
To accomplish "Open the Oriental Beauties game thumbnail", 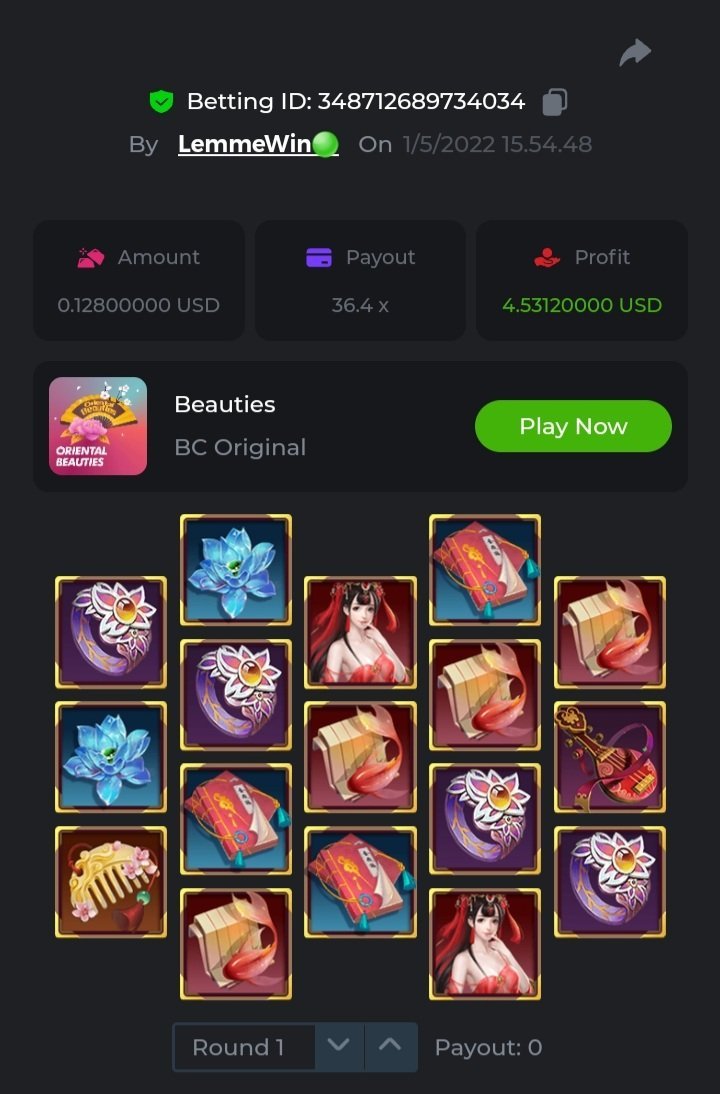I will (x=98, y=426).
